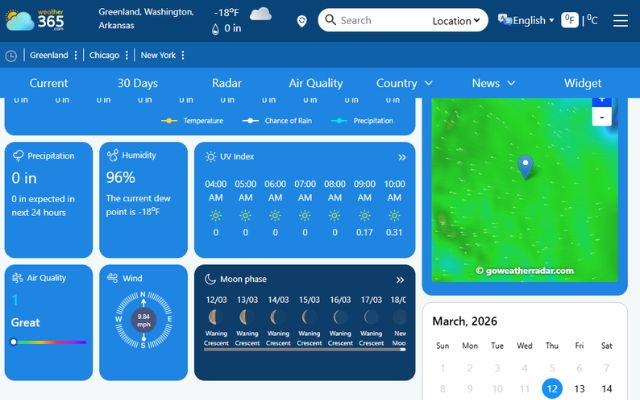Open the hamburger menu
640x400 pixels.
point(620,20)
